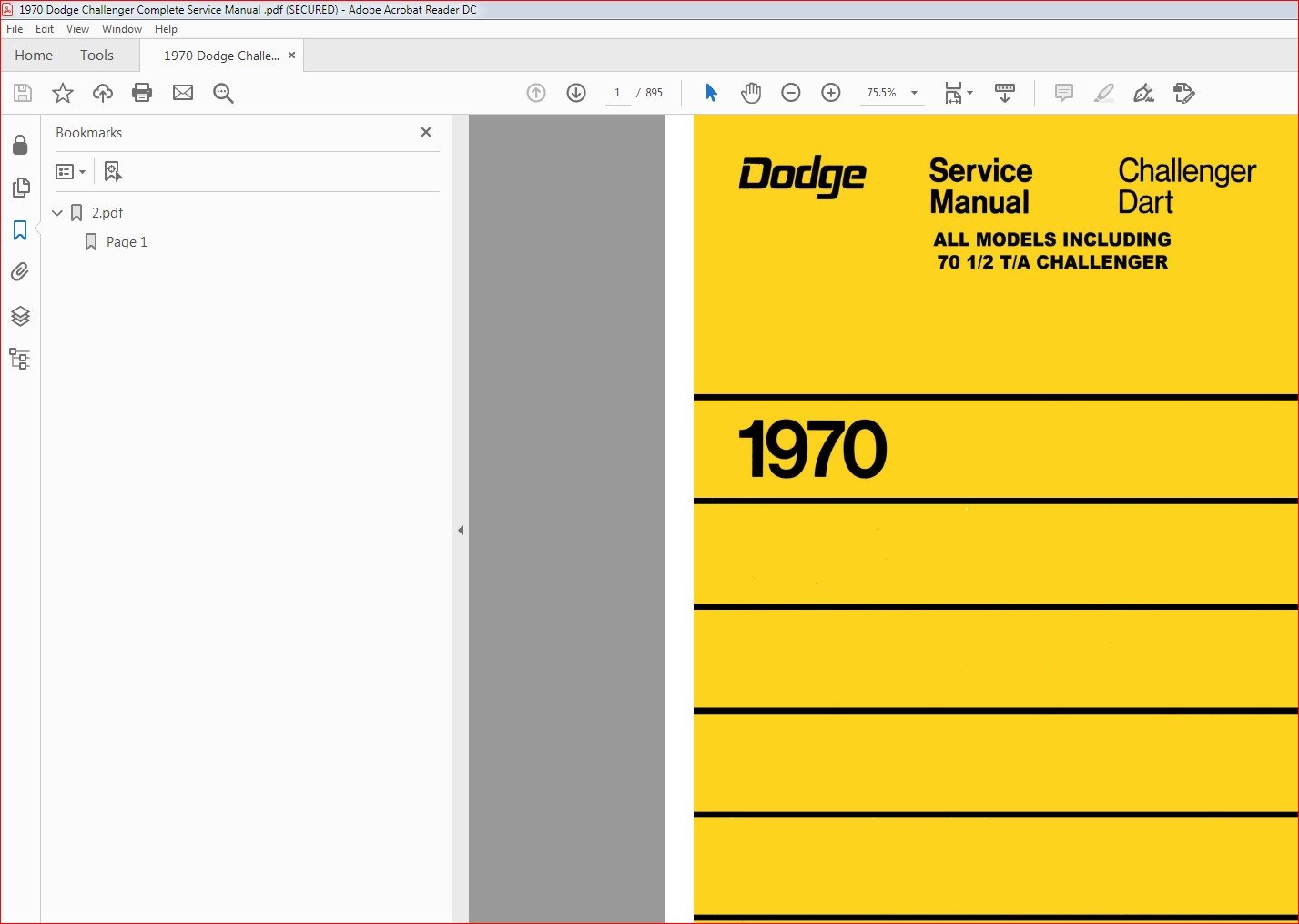Add a sticky note comment
1299x924 pixels.
1064,93
